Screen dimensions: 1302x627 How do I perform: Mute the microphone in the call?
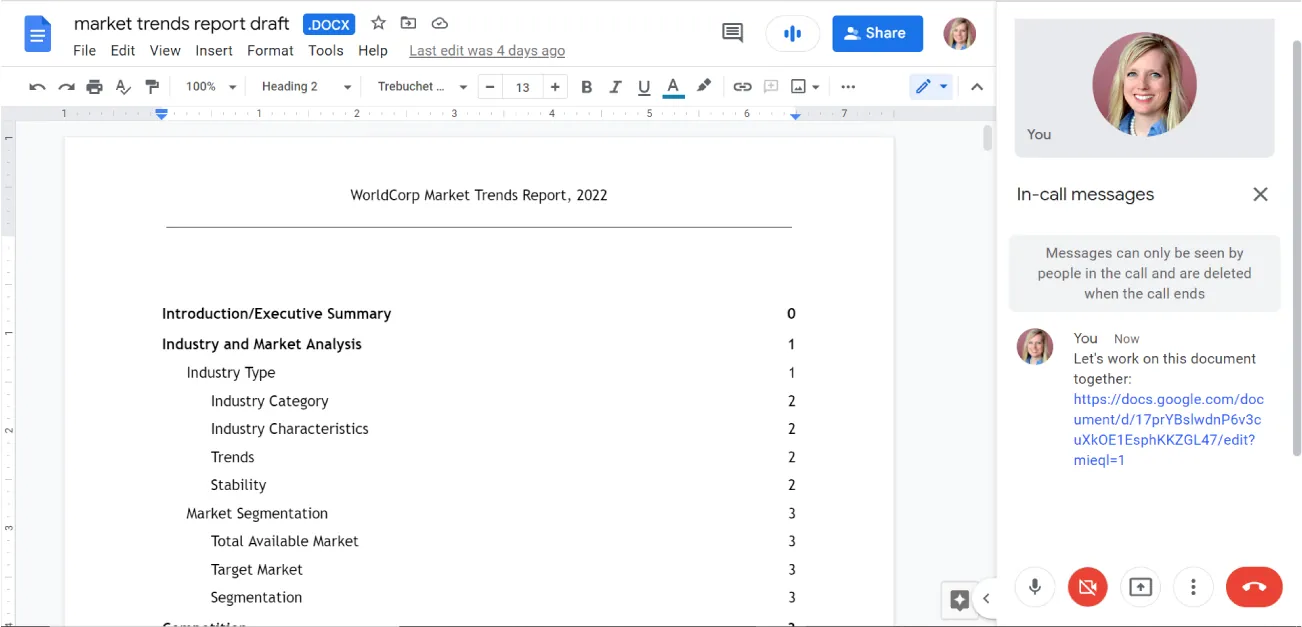[1035, 587]
